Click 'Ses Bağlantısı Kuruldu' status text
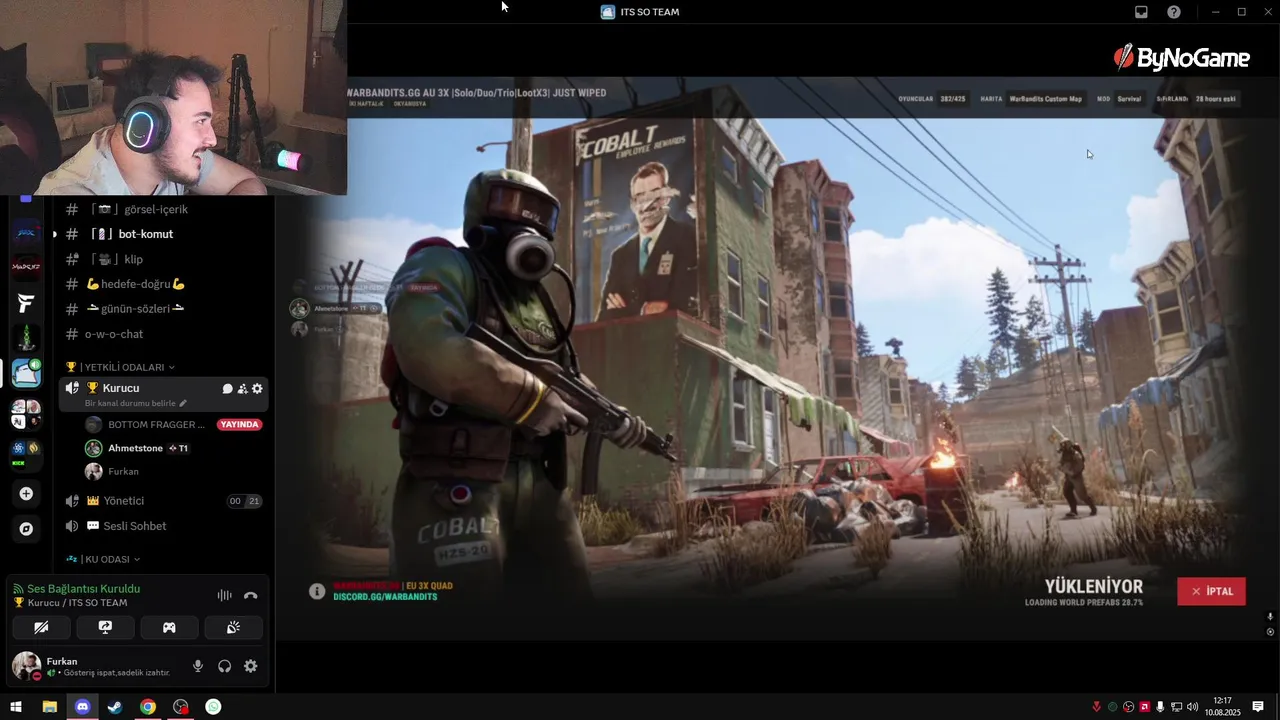Viewport: 1280px width, 720px height. tap(83, 589)
